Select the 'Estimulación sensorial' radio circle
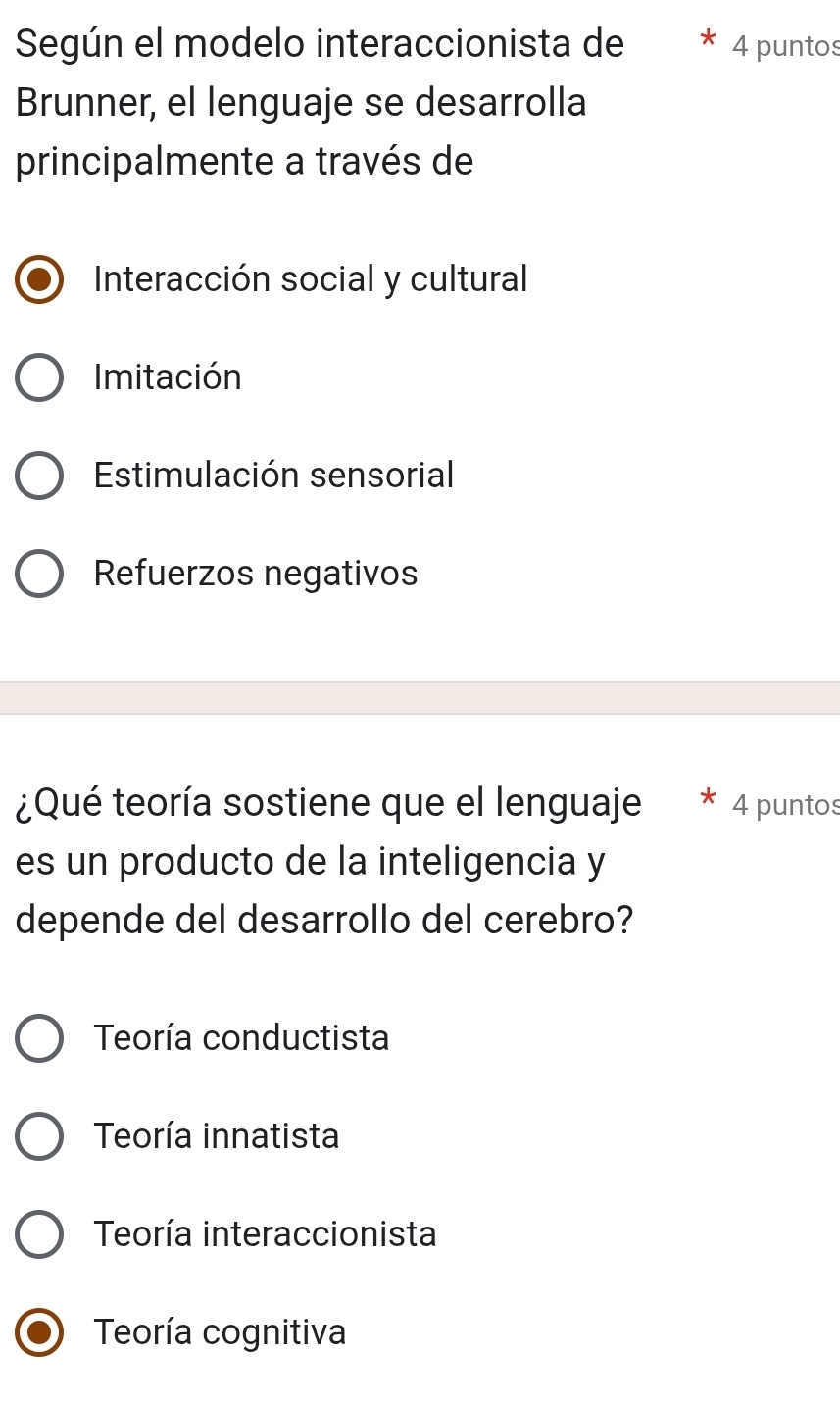This screenshot has width=840, height=1403. coord(39,476)
